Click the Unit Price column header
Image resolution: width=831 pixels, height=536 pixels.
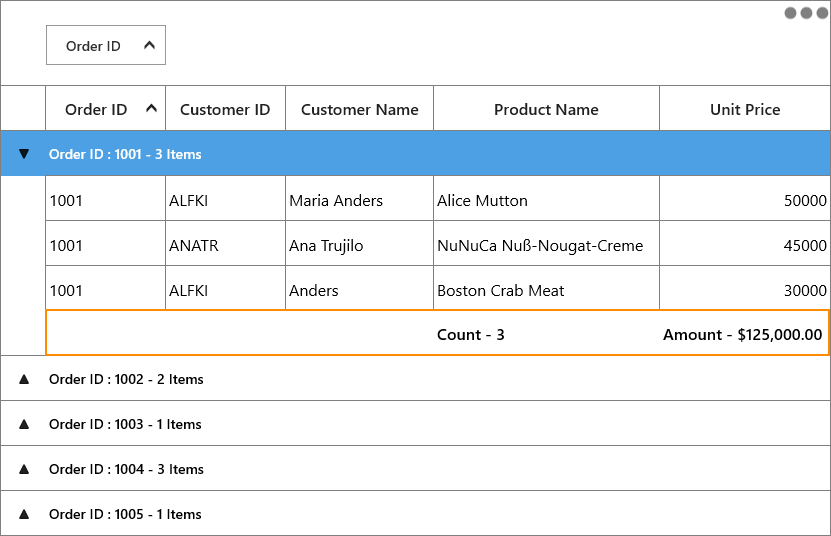pos(745,109)
